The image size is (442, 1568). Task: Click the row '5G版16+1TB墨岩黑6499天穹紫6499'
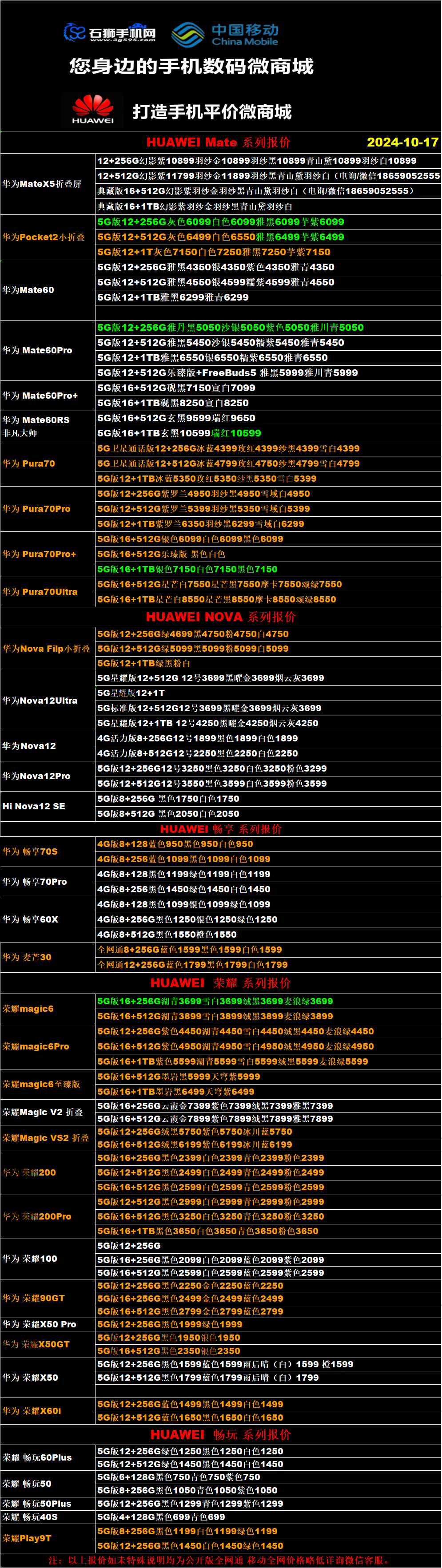[268, 1091]
